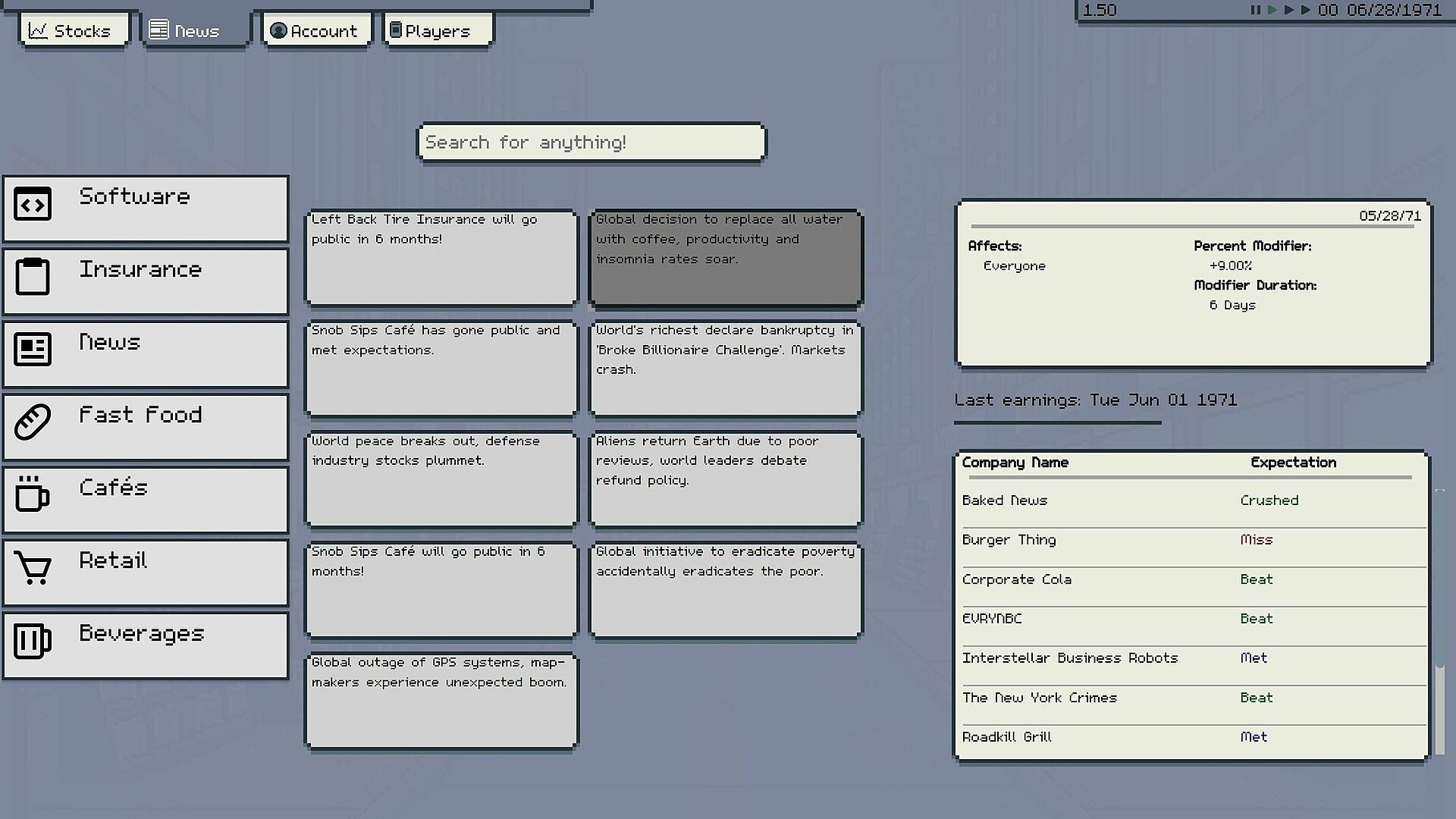Click the earnings list scrollbar

[1439, 709]
